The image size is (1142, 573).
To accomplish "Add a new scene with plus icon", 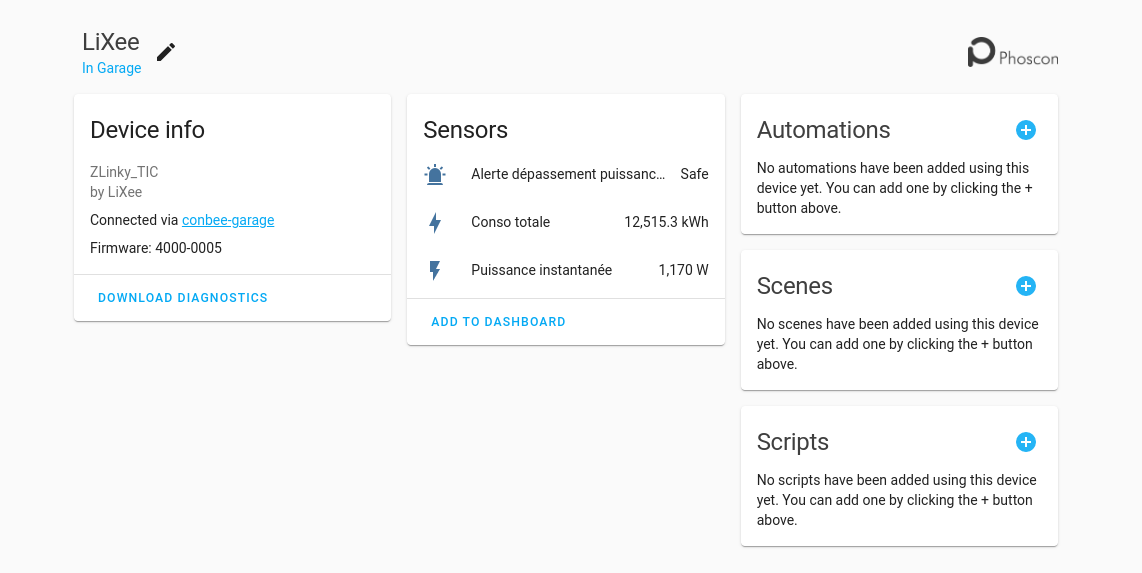I will 1025,286.
